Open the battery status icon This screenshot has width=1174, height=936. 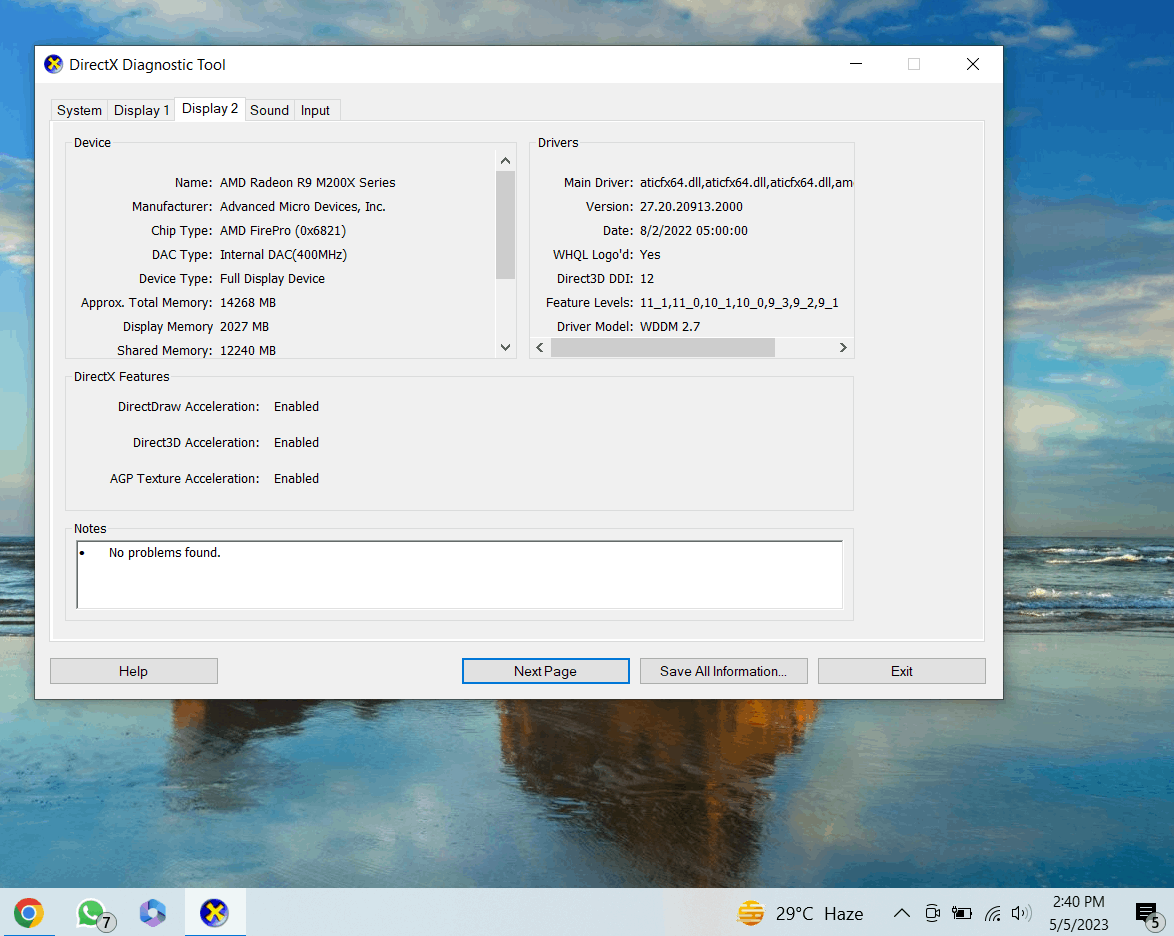point(962,913)
